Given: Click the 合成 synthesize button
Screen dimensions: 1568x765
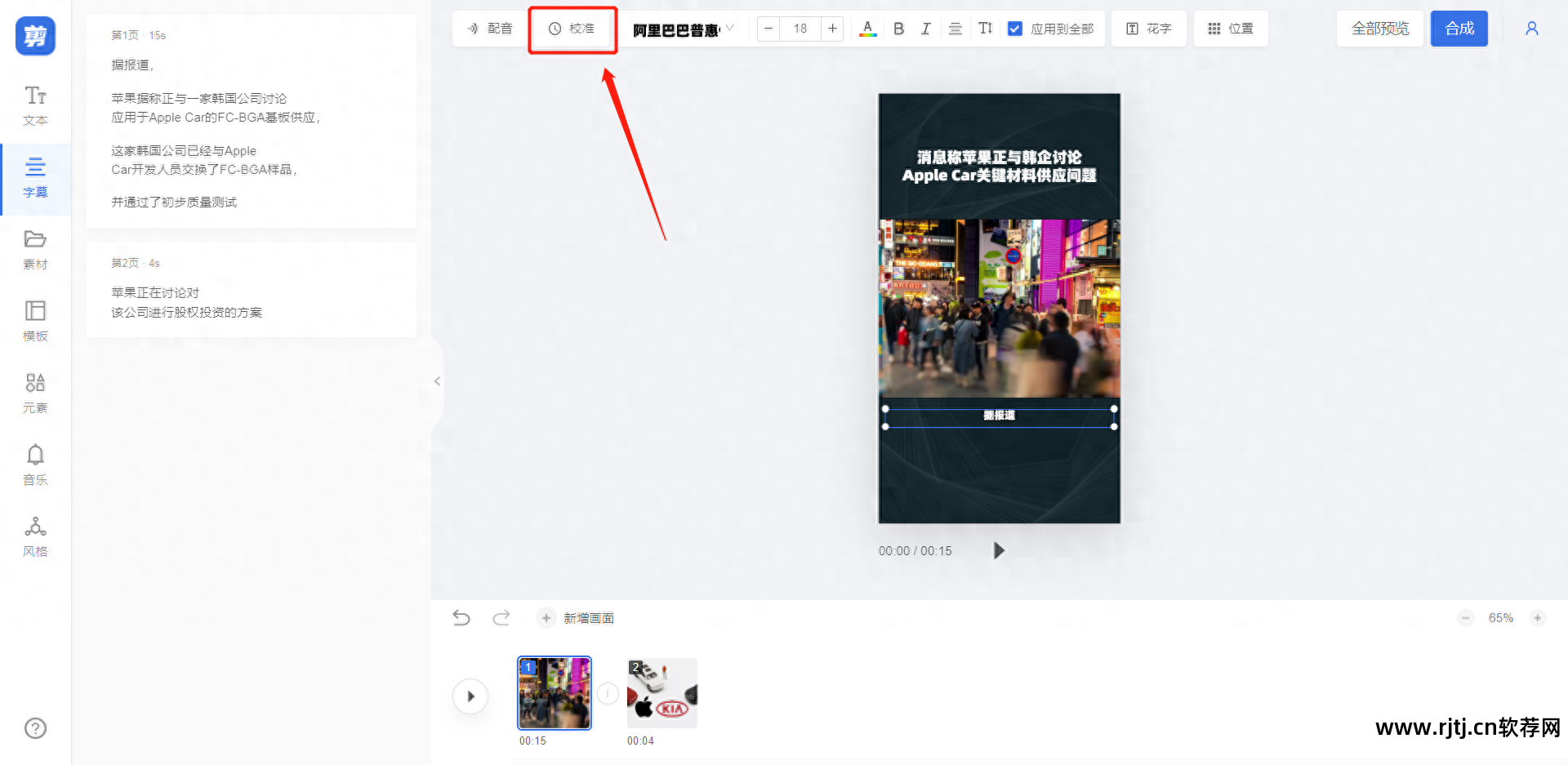Looking at the screenshot, I should point(1459,28).
